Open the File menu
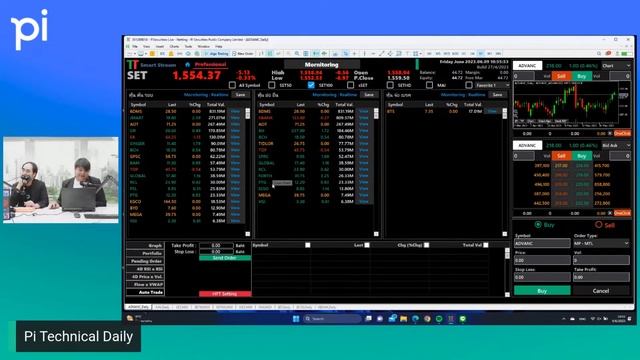The image size is (640, 360). pyautogui.click(x=135, y=47)
